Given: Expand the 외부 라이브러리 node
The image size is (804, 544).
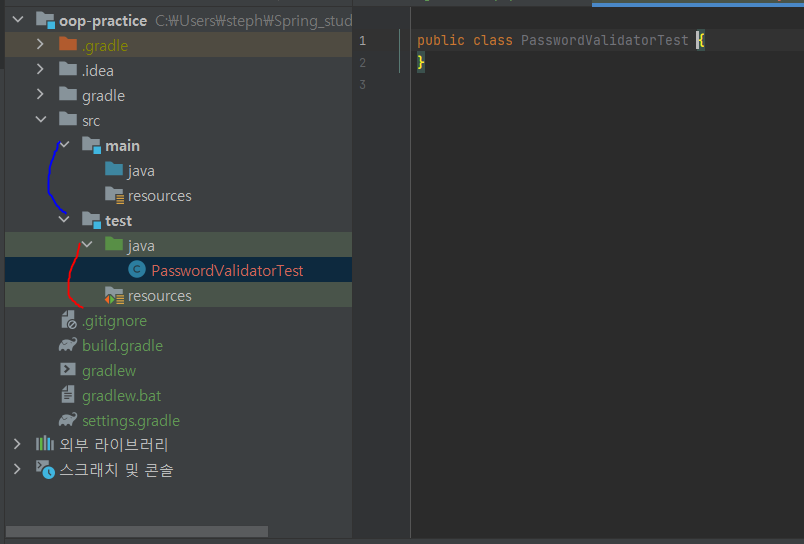Looking at the screenshot, I should point(17,444).
